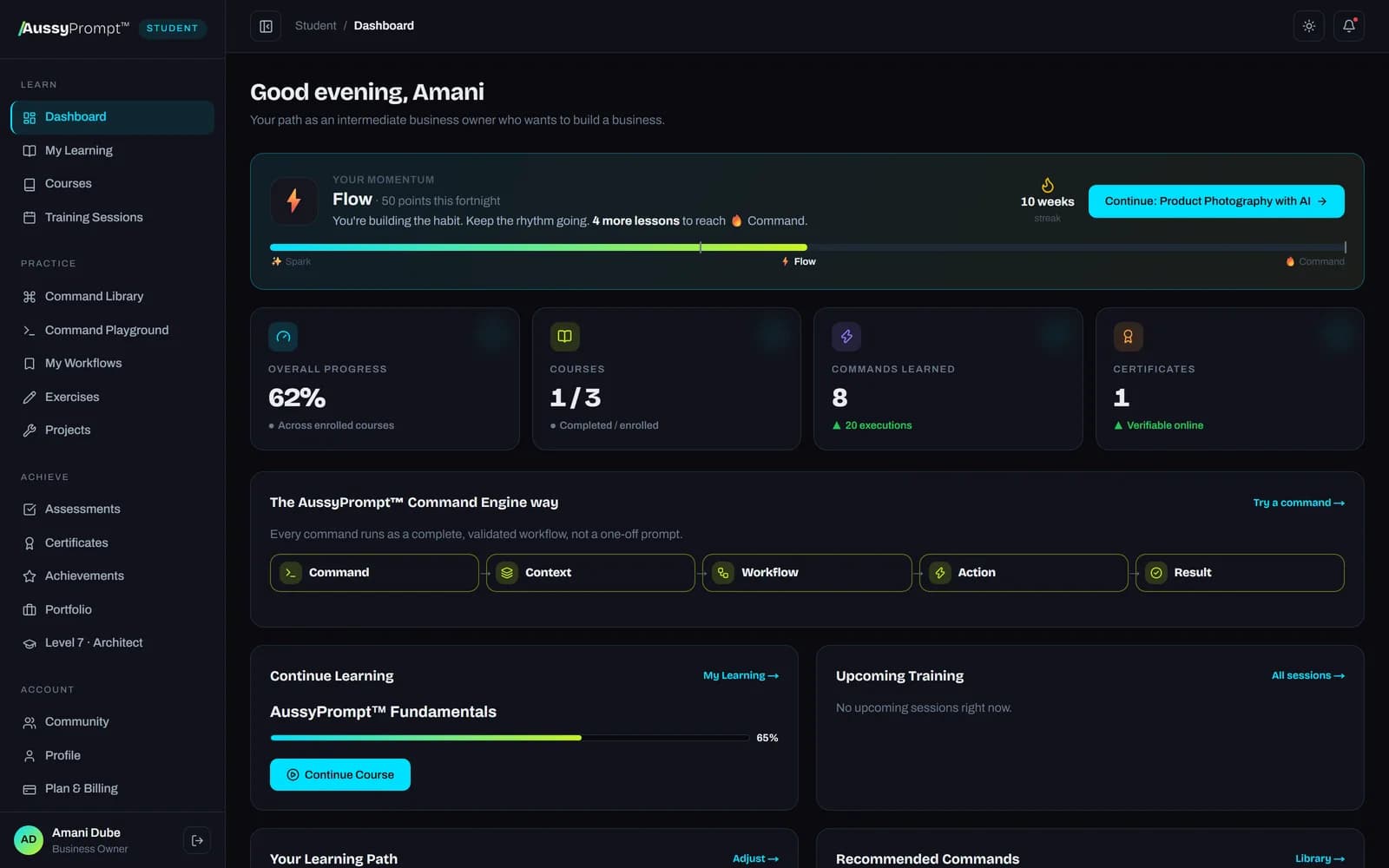Switch theme with the sun icon
1389x868 pixels.
pyautogui.click(x=1309, y=26)
